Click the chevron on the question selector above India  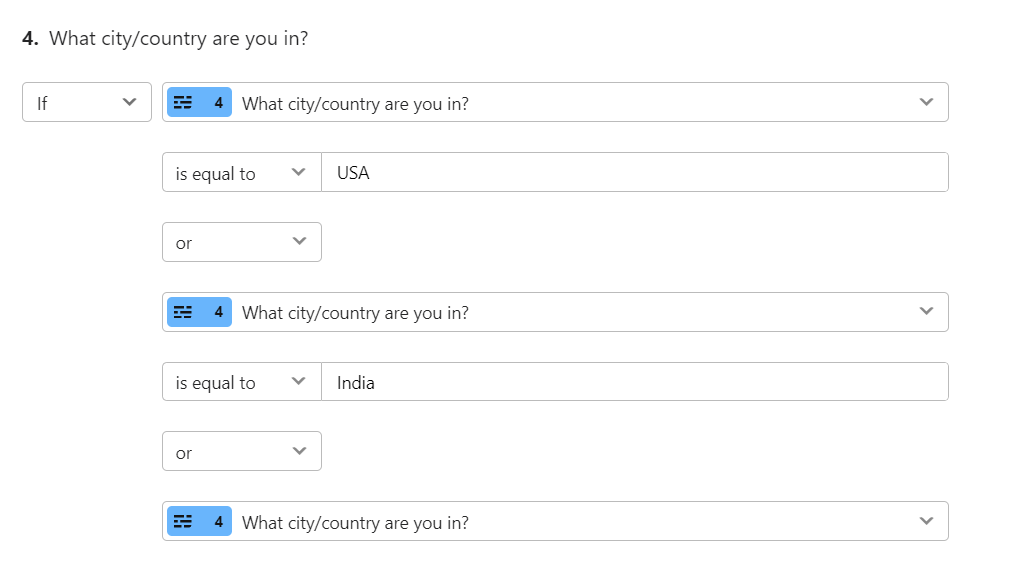pos(926,311)
